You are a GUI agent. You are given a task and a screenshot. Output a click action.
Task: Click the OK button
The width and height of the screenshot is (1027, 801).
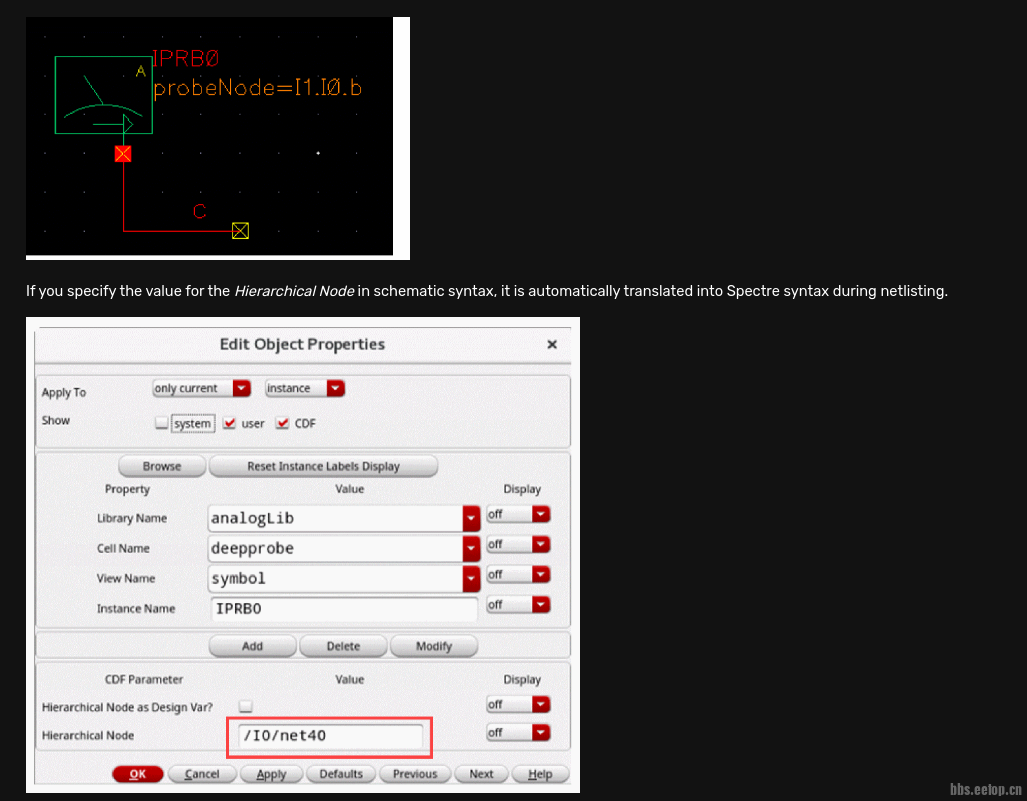pos(138,774)
